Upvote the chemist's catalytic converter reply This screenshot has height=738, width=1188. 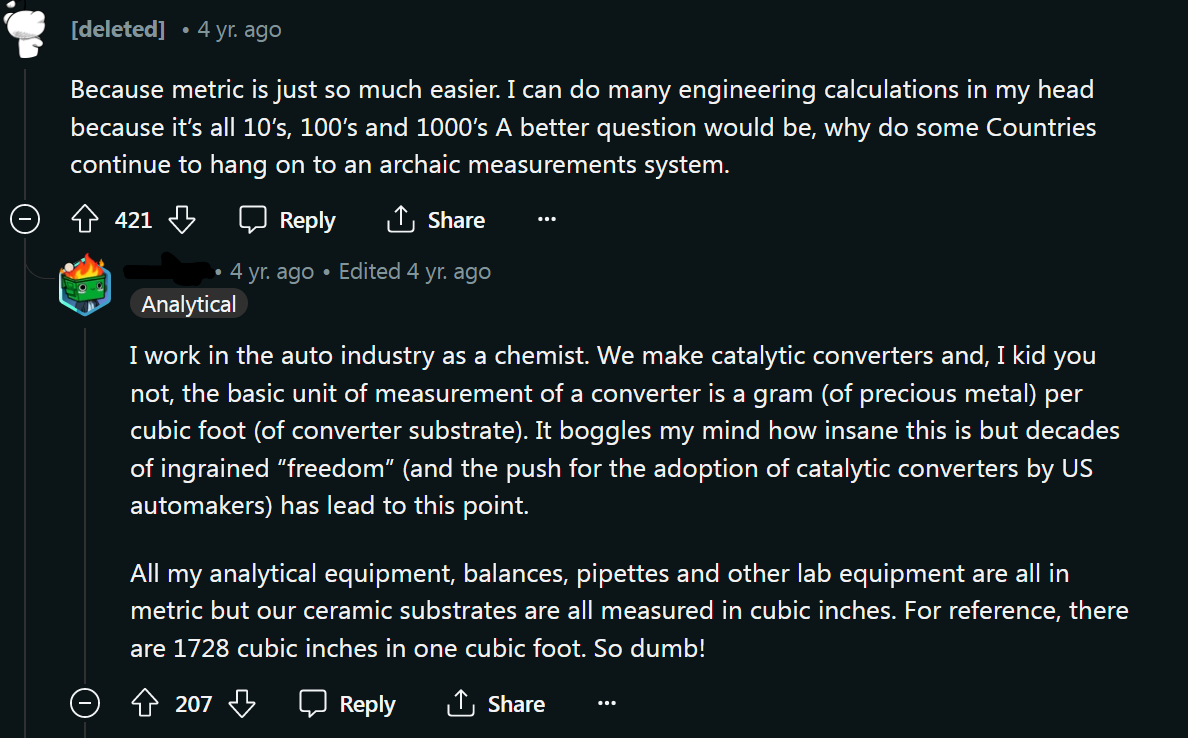coord(145,703)
